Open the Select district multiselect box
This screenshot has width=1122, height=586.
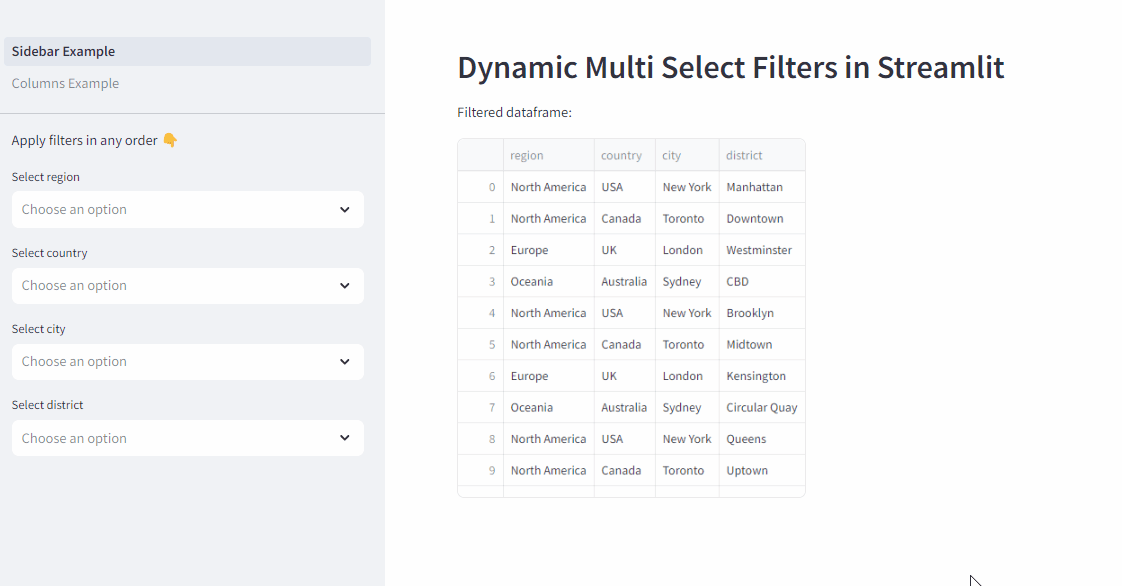187,438
